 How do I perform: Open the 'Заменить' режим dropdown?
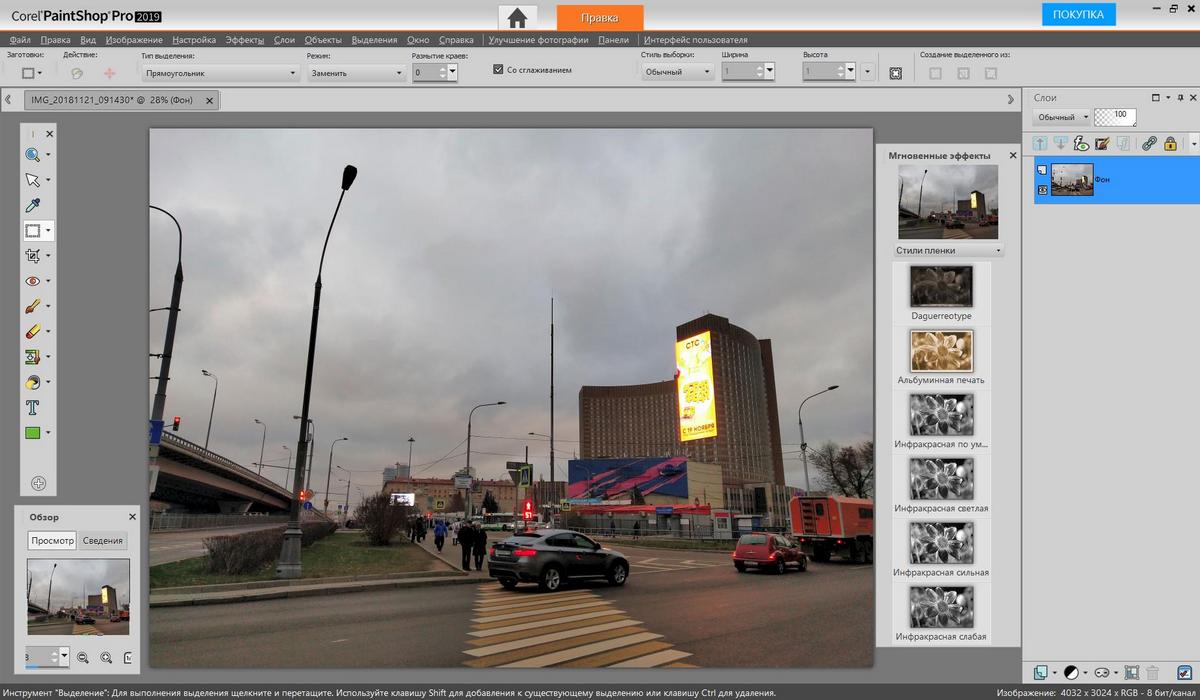click(x=355, y=72)
